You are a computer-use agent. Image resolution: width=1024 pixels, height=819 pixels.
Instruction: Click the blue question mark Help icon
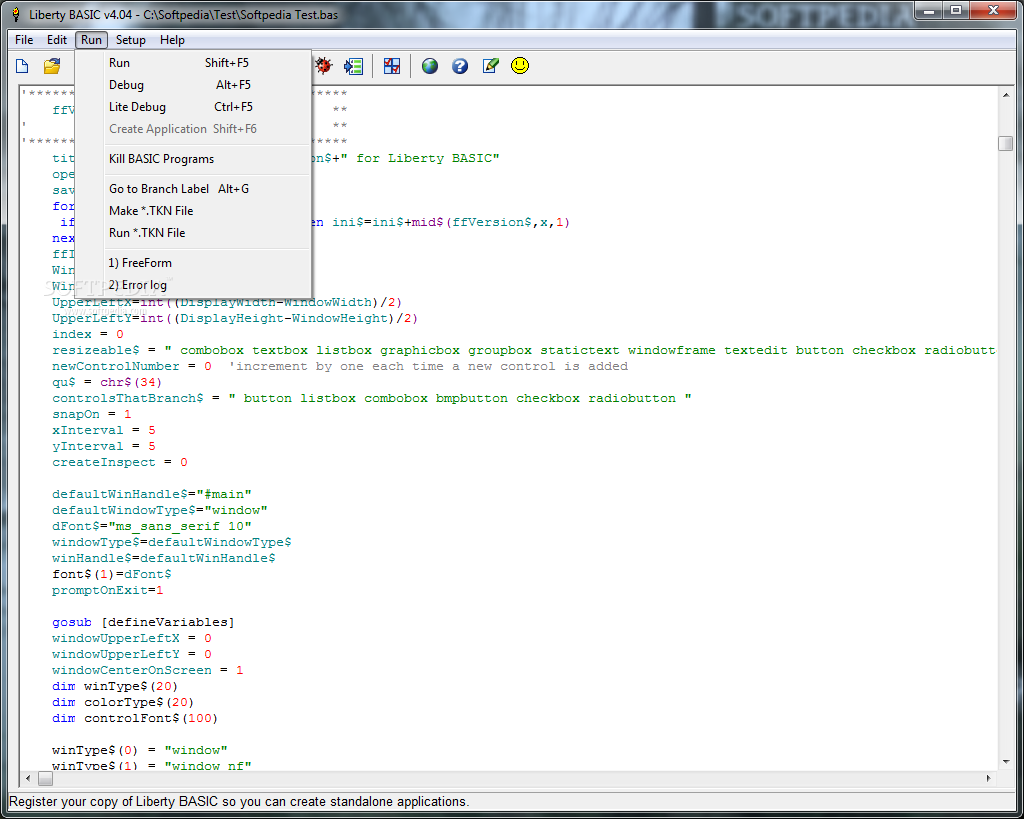pyautogui.click(x=460, y=66)
